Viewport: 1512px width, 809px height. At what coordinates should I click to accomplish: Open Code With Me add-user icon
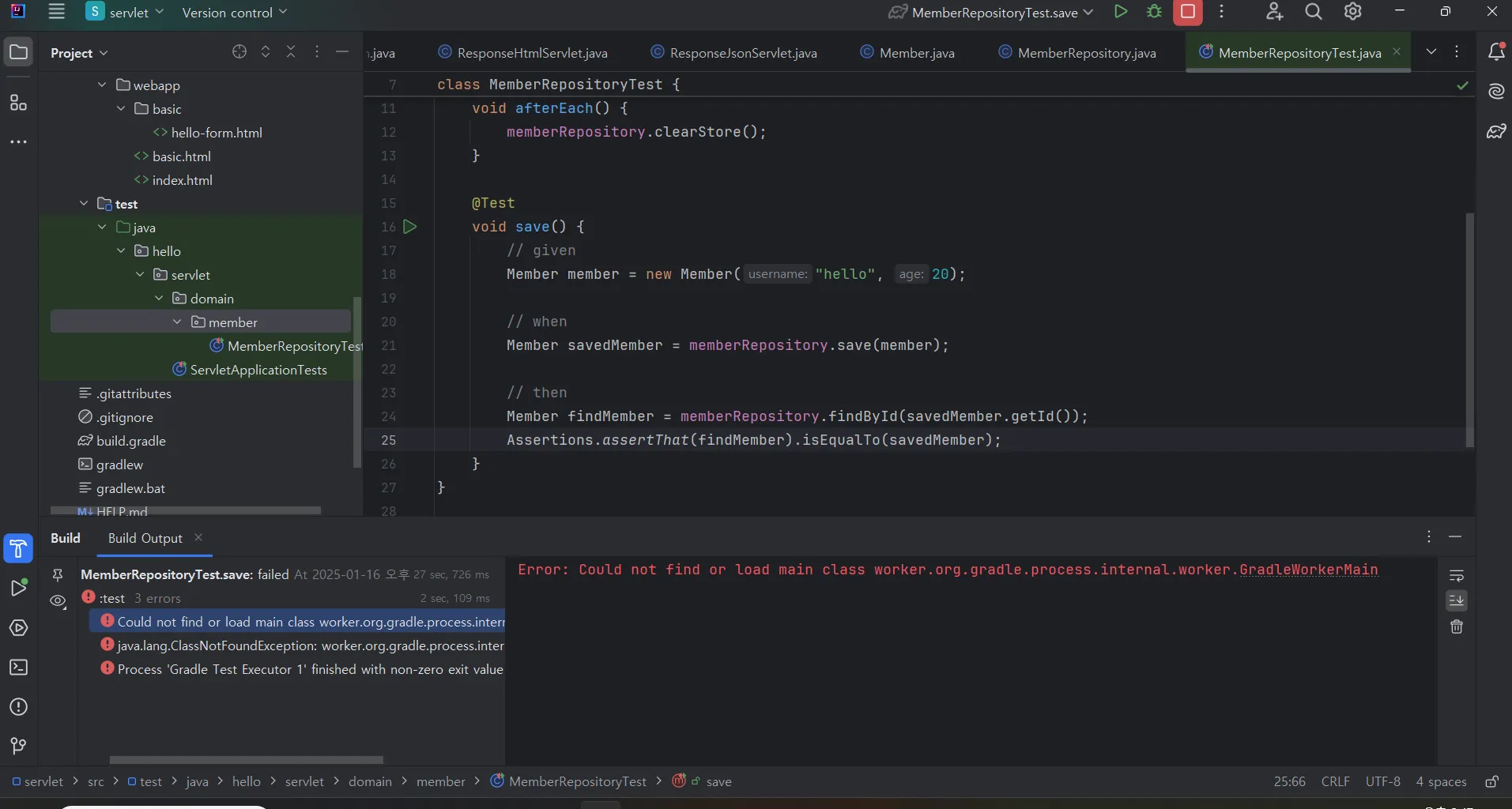coord(1274,12)
